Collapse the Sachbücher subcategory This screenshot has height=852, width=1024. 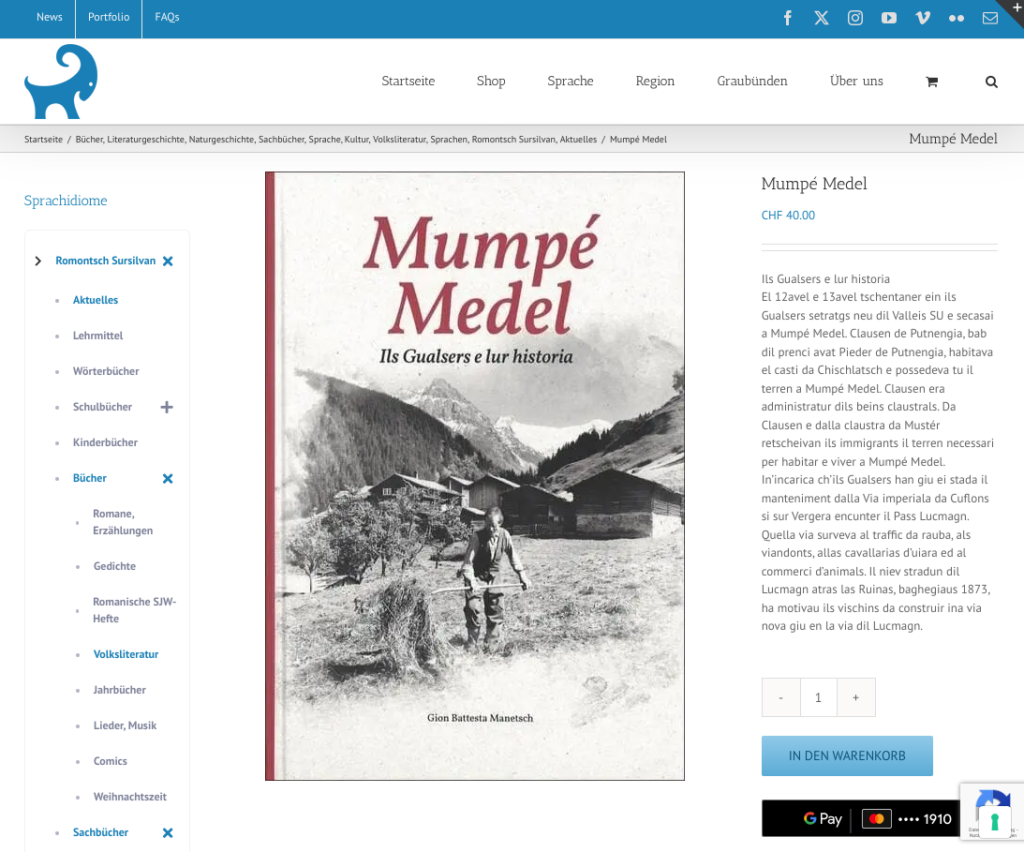pos(168,833)
